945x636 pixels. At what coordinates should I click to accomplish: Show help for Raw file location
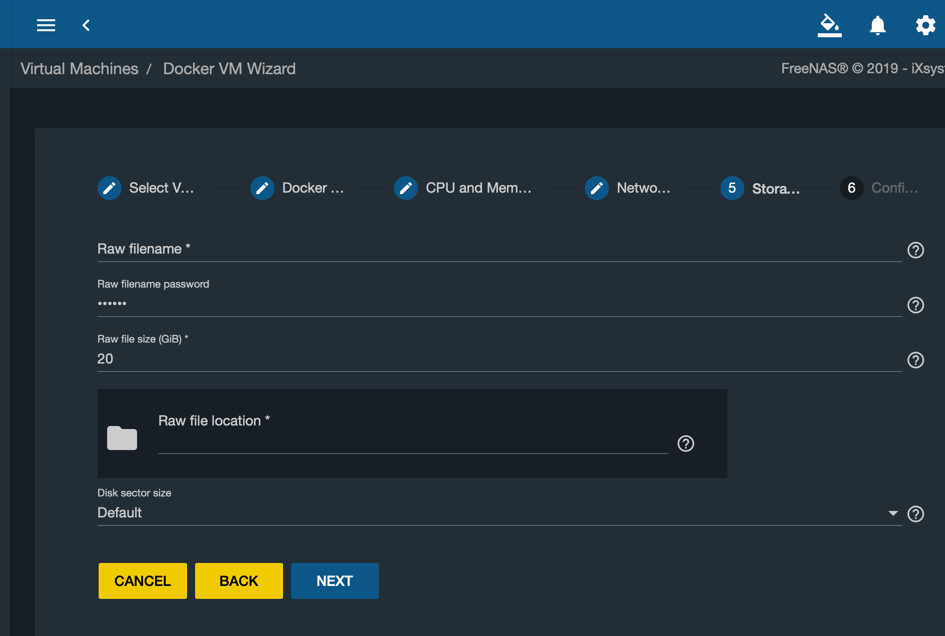pyautogui.click(x=685, y=444)
